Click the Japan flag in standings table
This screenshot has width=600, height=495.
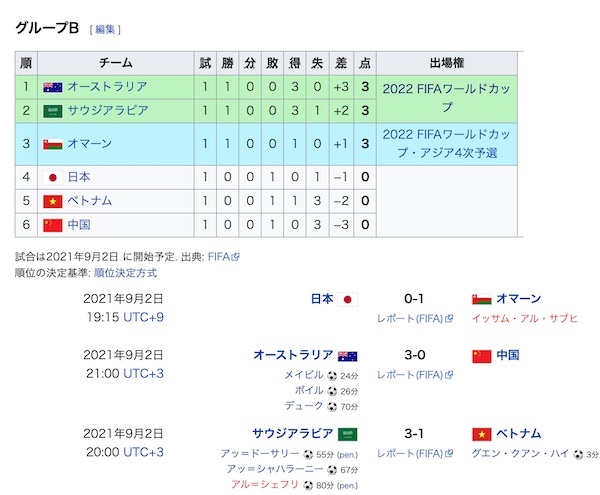pyautogui.click(x=53, y=177)
